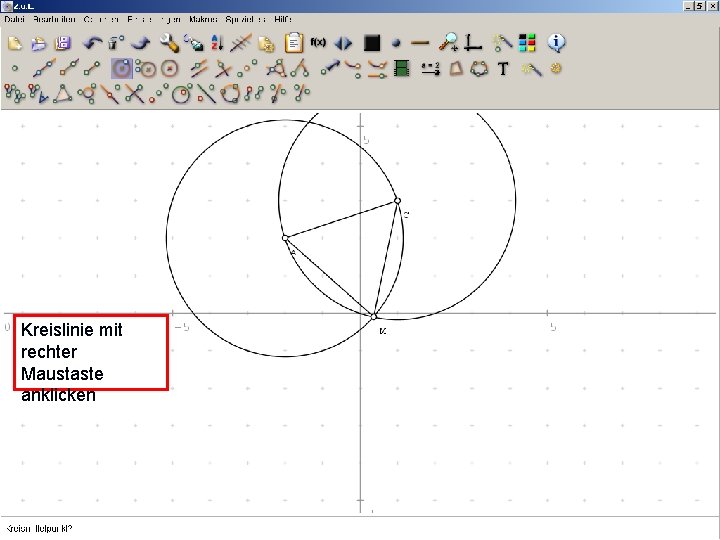The image size is (720, 540).
Task: Select the angle tool
Action: (x=276, y=68)
